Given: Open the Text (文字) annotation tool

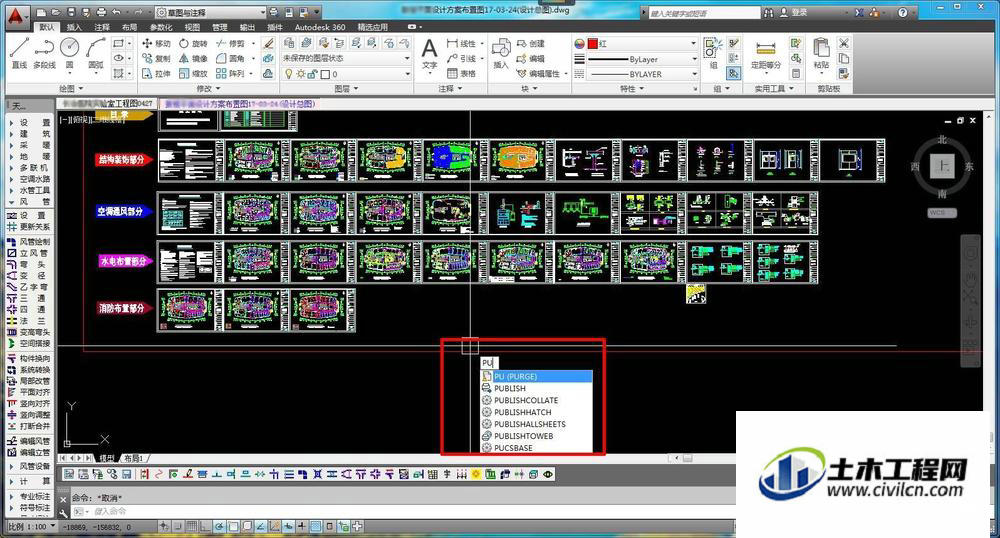Looking at the screenshot, I should coord(429,54).
